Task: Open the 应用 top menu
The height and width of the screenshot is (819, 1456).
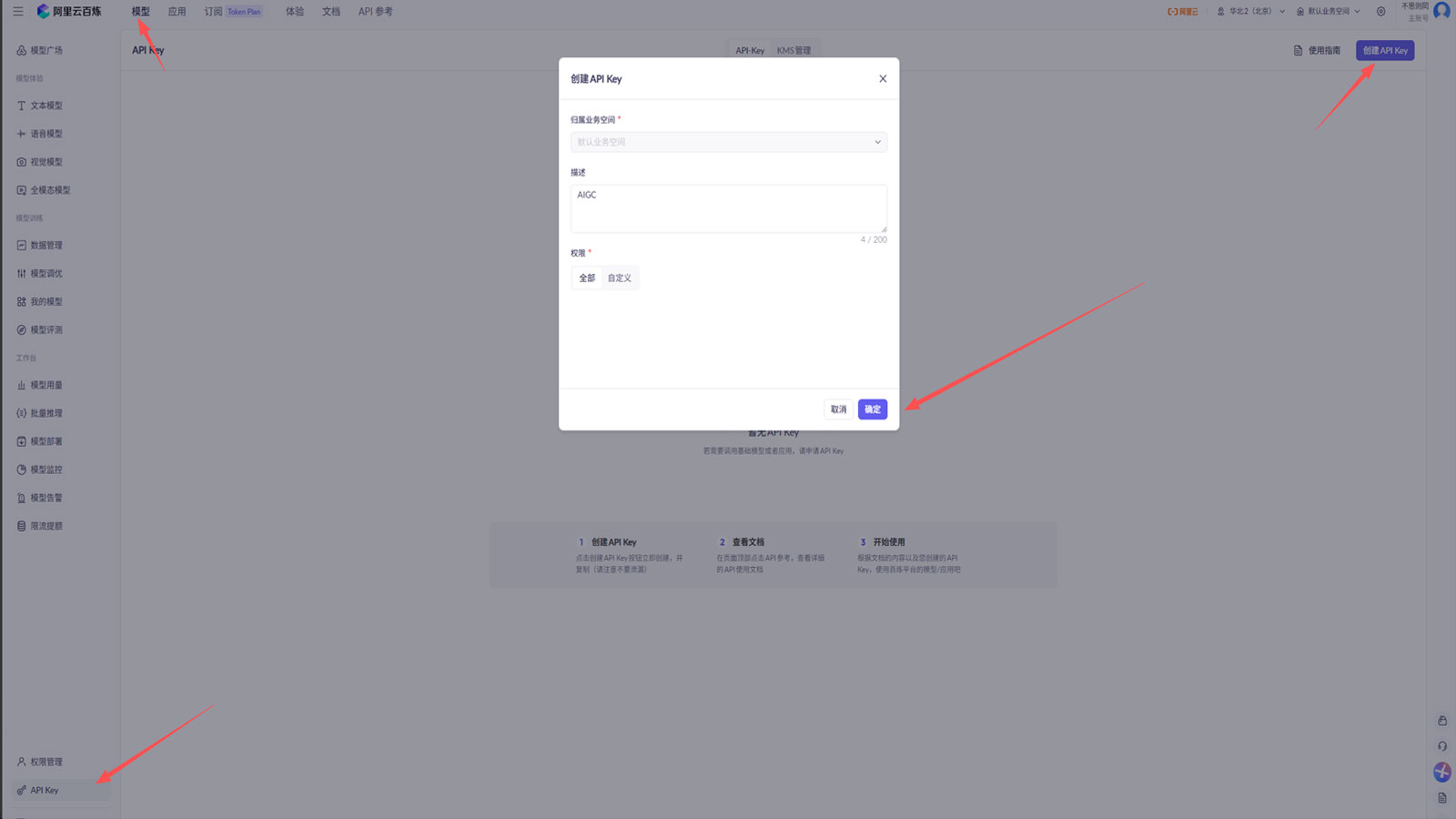Action: tap(177, 12)
